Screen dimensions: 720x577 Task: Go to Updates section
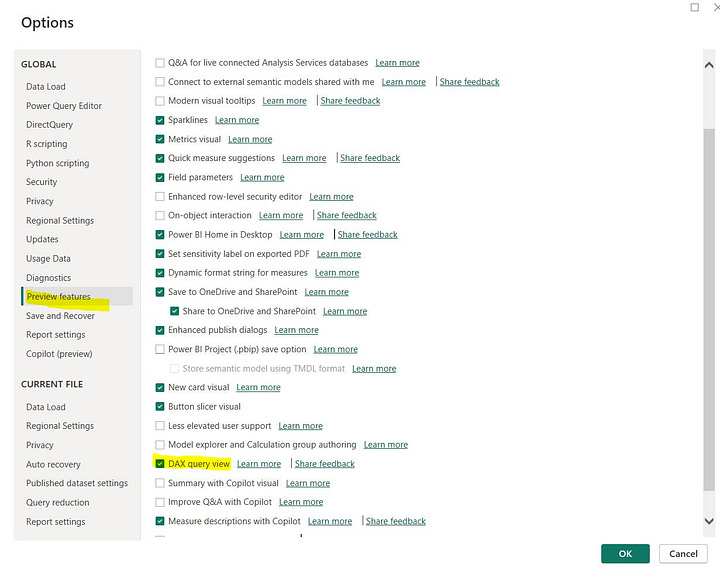[x=42, y=239]
